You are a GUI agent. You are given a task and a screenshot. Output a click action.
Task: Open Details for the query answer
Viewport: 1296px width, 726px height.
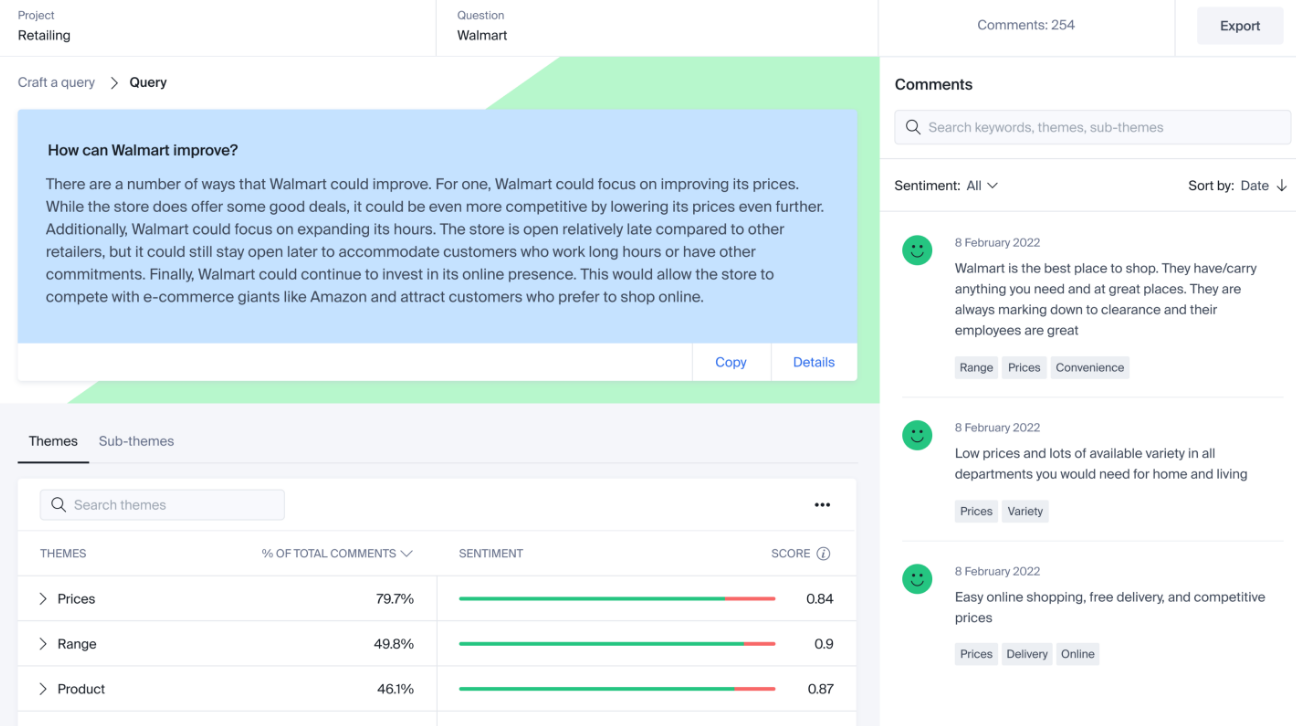click(814, 362)
